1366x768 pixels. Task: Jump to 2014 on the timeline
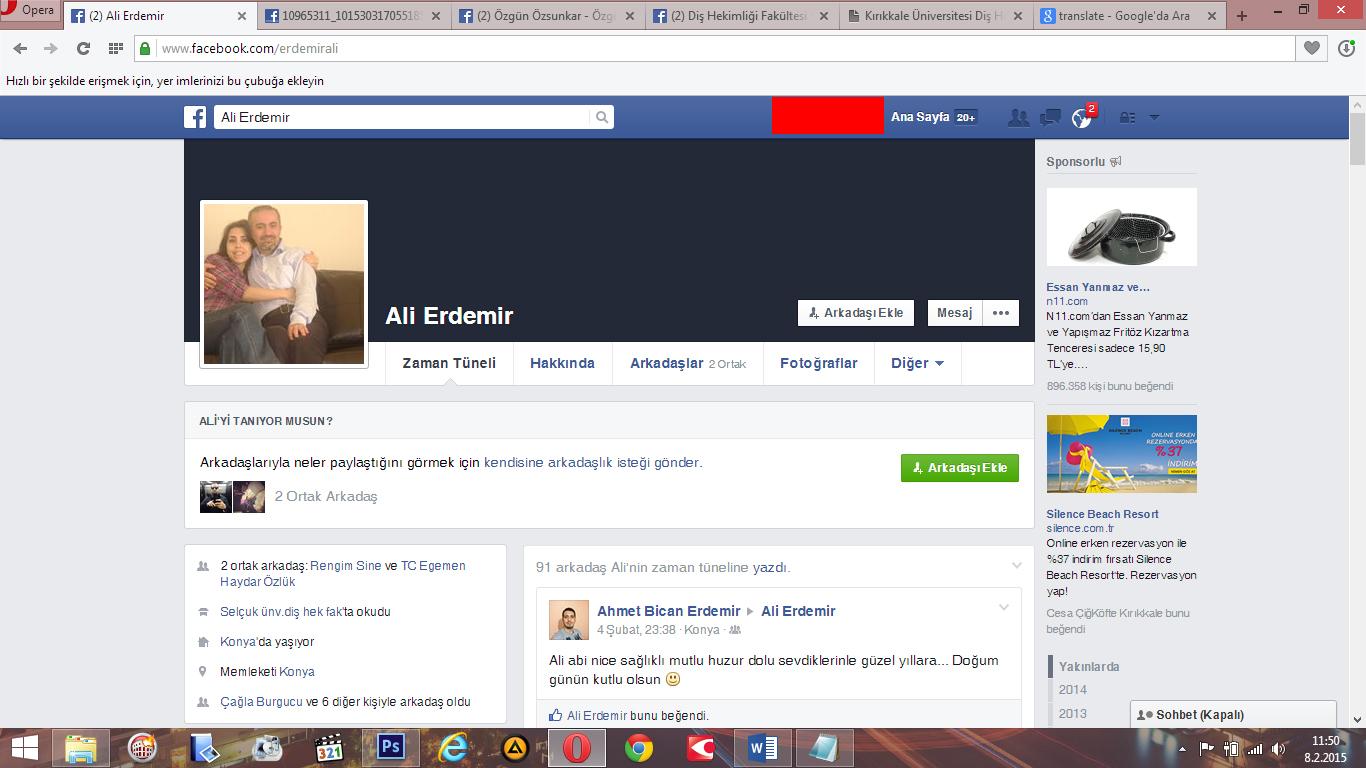pos(1073,689)
